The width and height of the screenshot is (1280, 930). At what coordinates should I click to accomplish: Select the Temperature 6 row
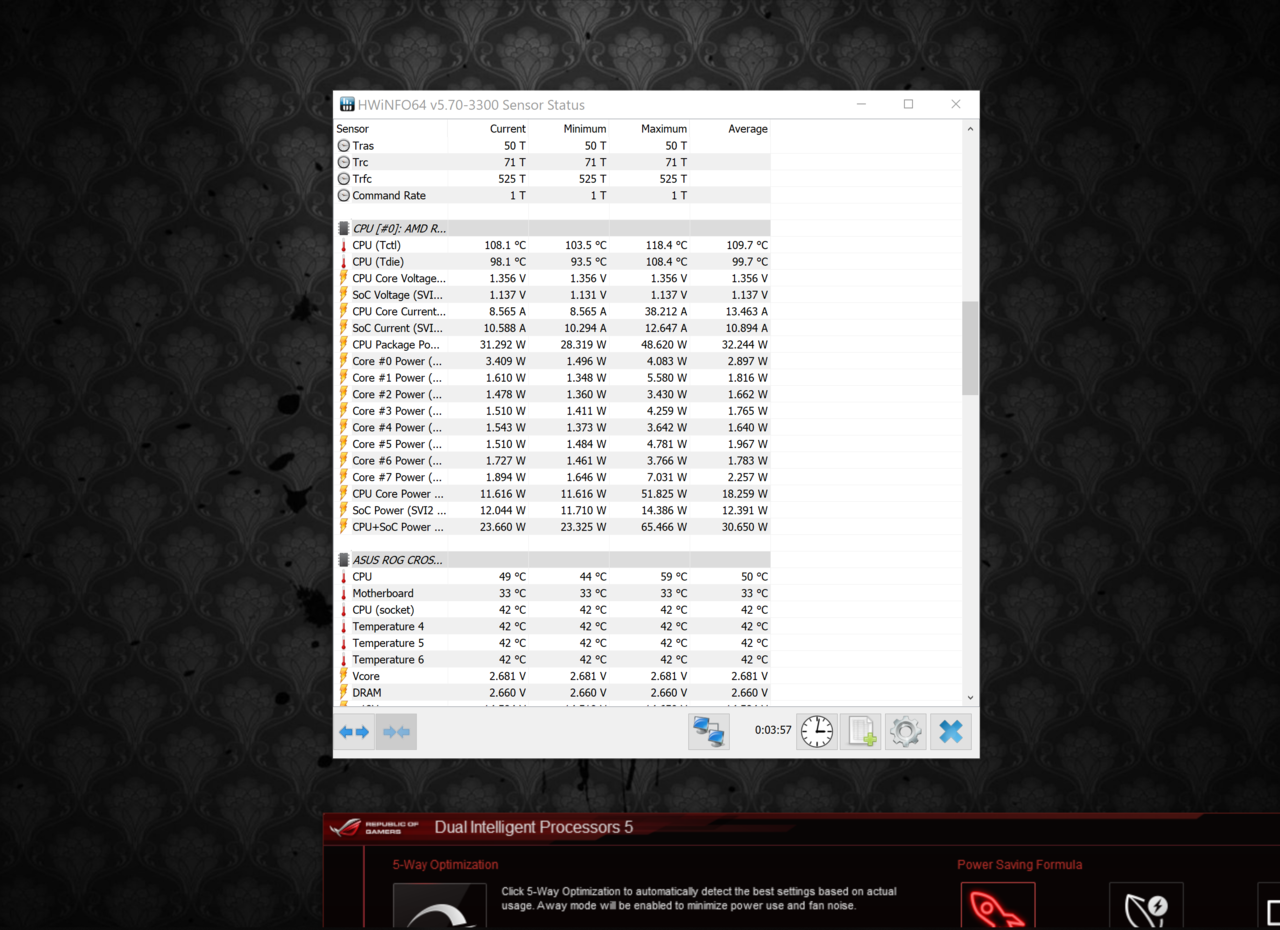[552, 660]
